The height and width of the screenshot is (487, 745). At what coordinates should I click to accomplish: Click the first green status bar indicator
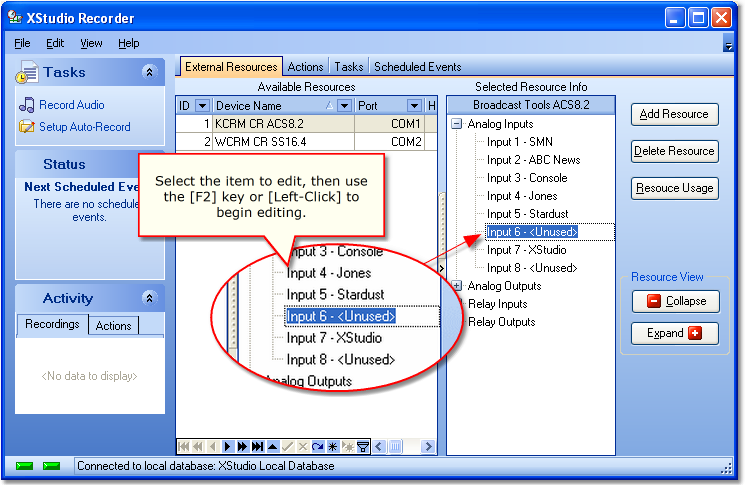point(24,466)
